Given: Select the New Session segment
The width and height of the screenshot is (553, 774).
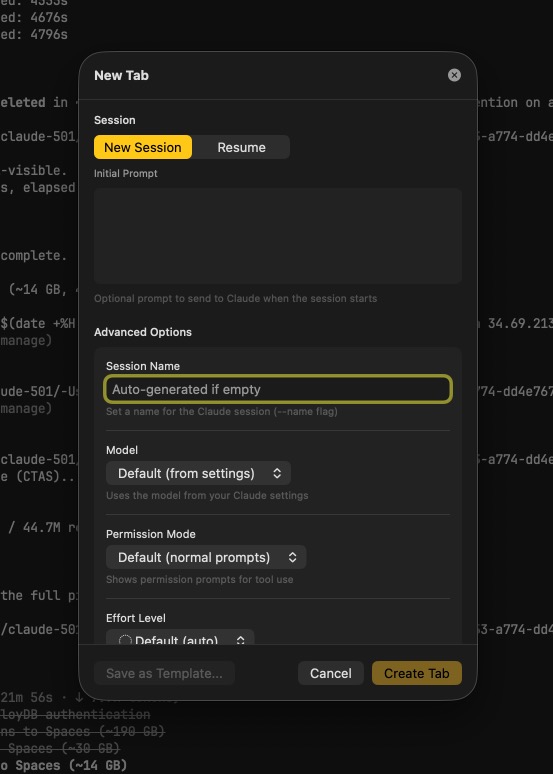Looking at the screenshot, I should pos(143,147).
